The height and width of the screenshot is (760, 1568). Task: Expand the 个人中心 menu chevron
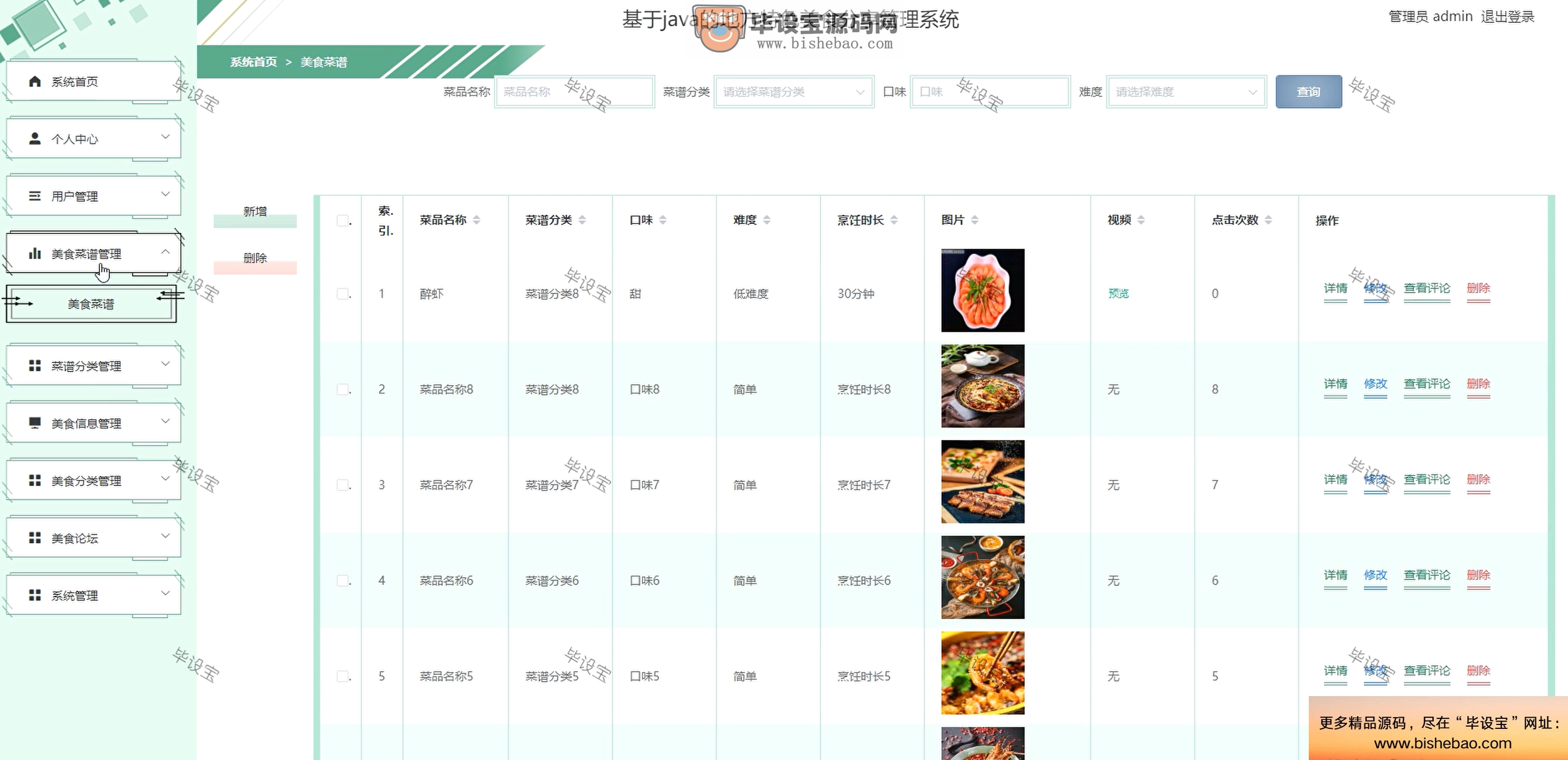coord(165,136)
